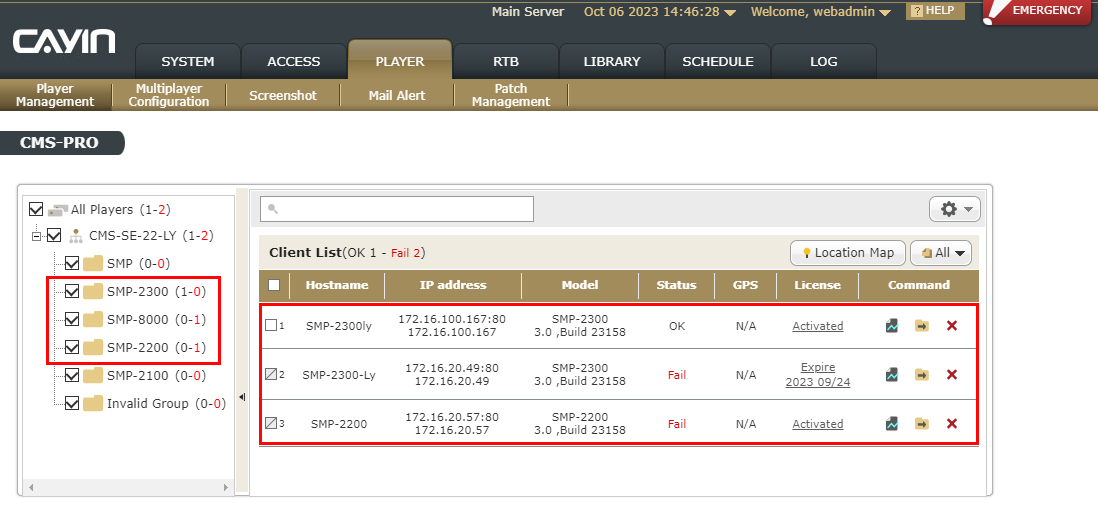Screen dimensions: 1098x510
Task: Open the SCHEDULE tab
Action: tap(718, 62)
